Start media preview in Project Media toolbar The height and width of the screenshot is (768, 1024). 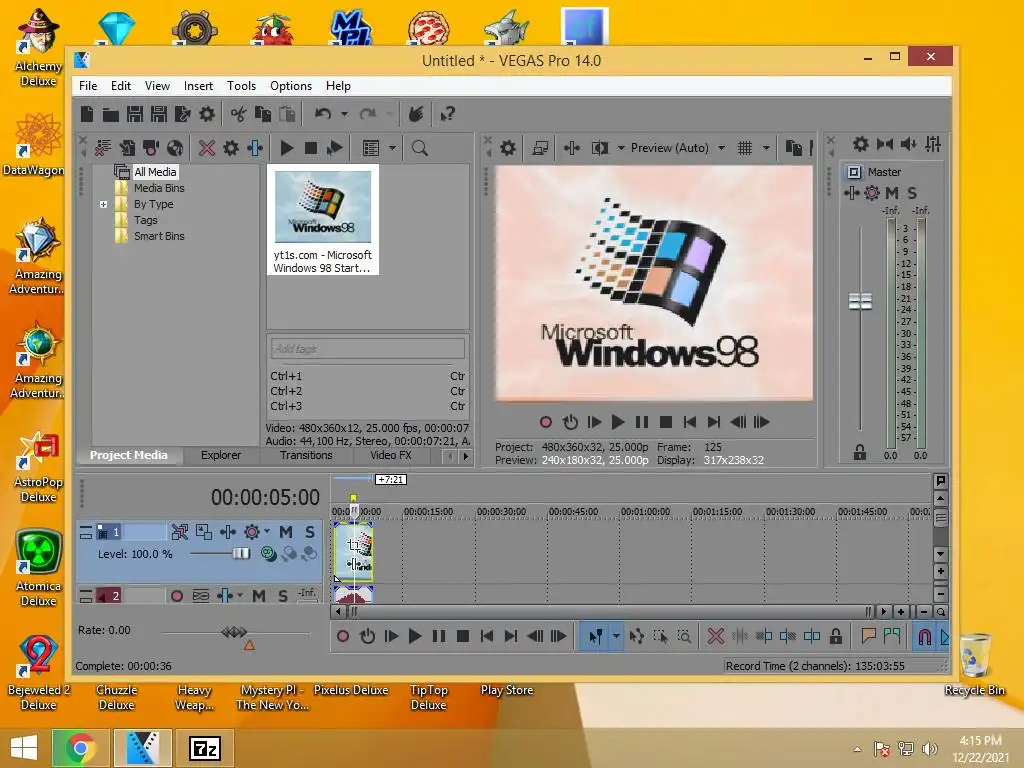click(286, 148)
